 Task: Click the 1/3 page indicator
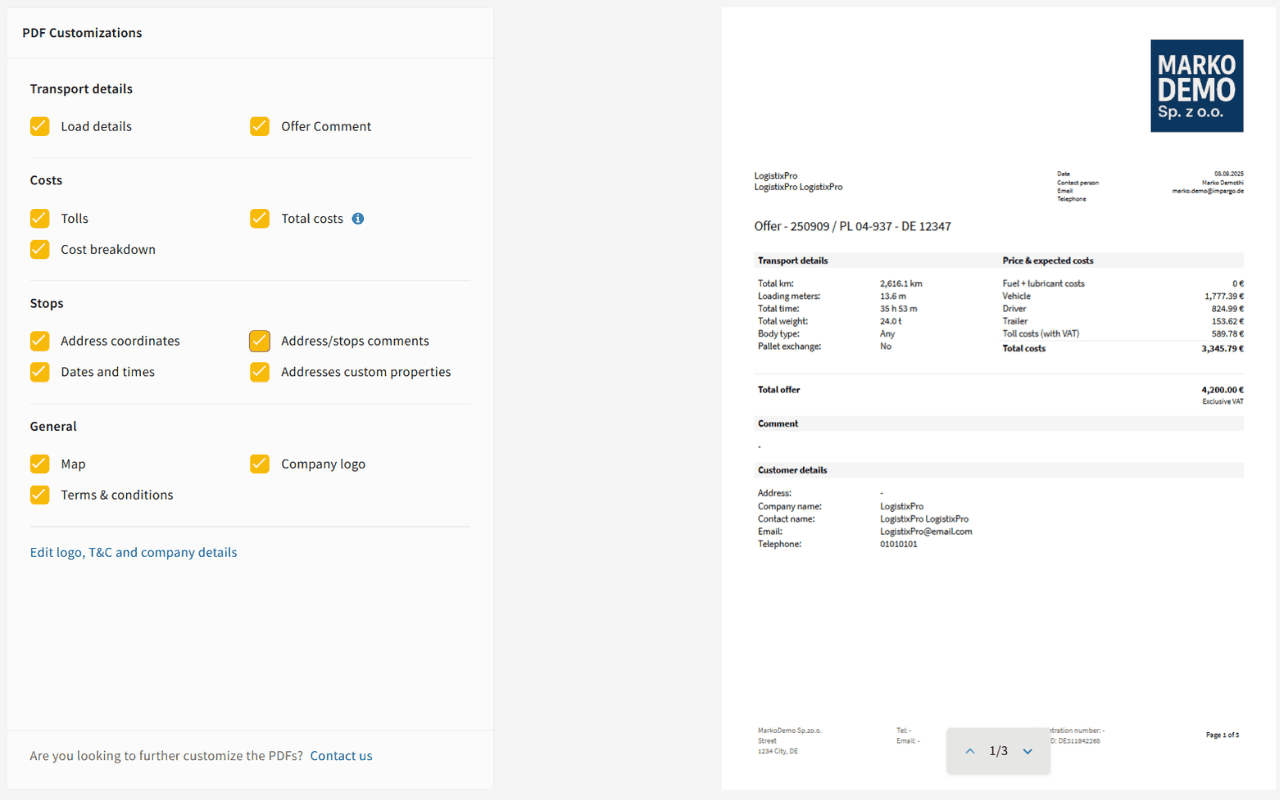[x=998, y=751]
